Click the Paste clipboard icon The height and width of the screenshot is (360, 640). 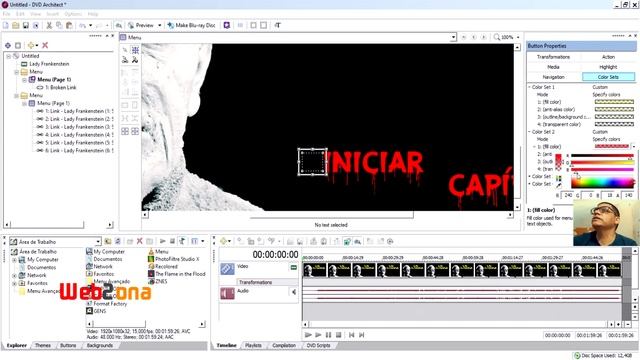point(69,25)
